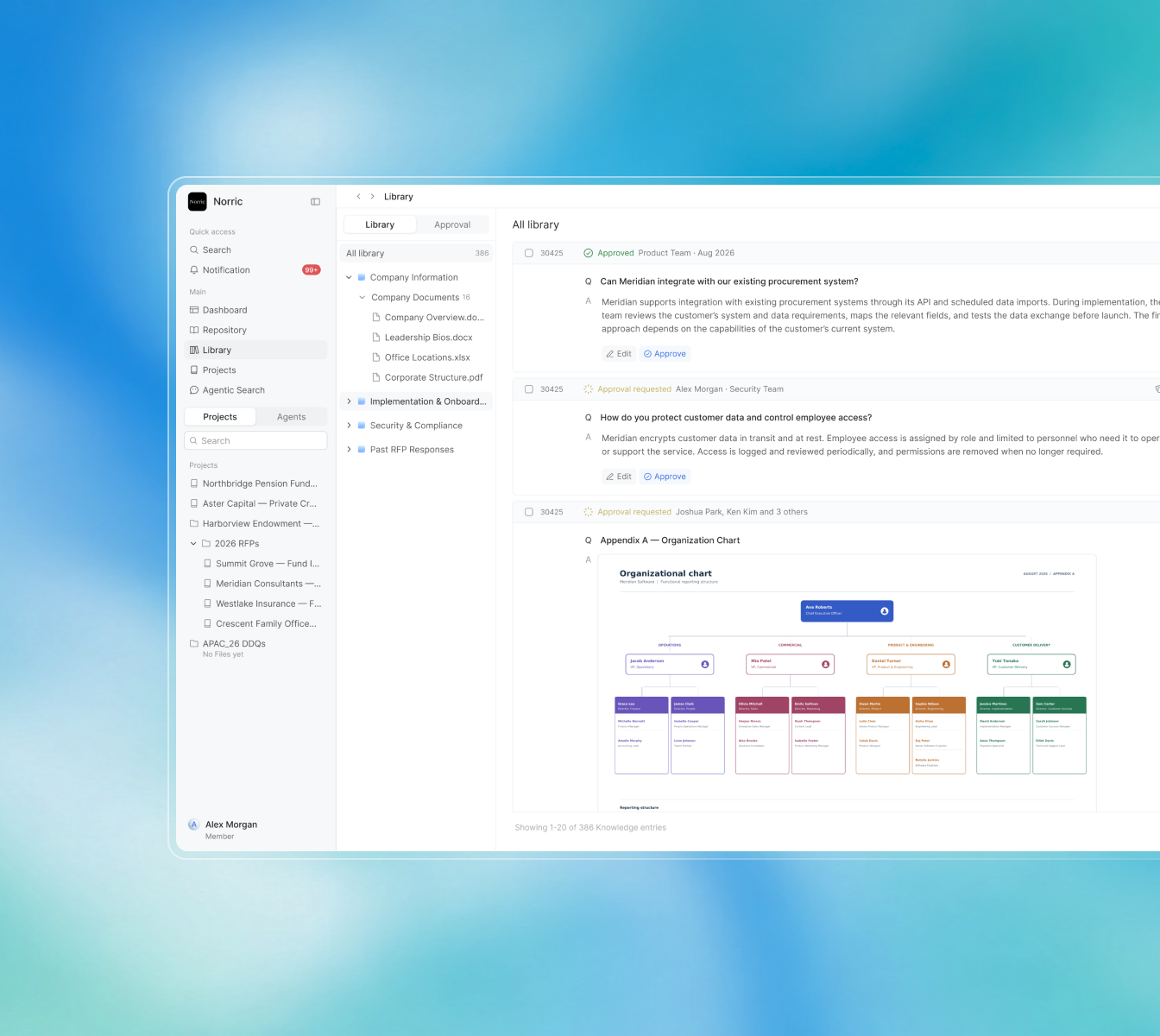Open Westlake Insurance project file
This screenshot has height=1036, width=1160.
pos(262,603)
